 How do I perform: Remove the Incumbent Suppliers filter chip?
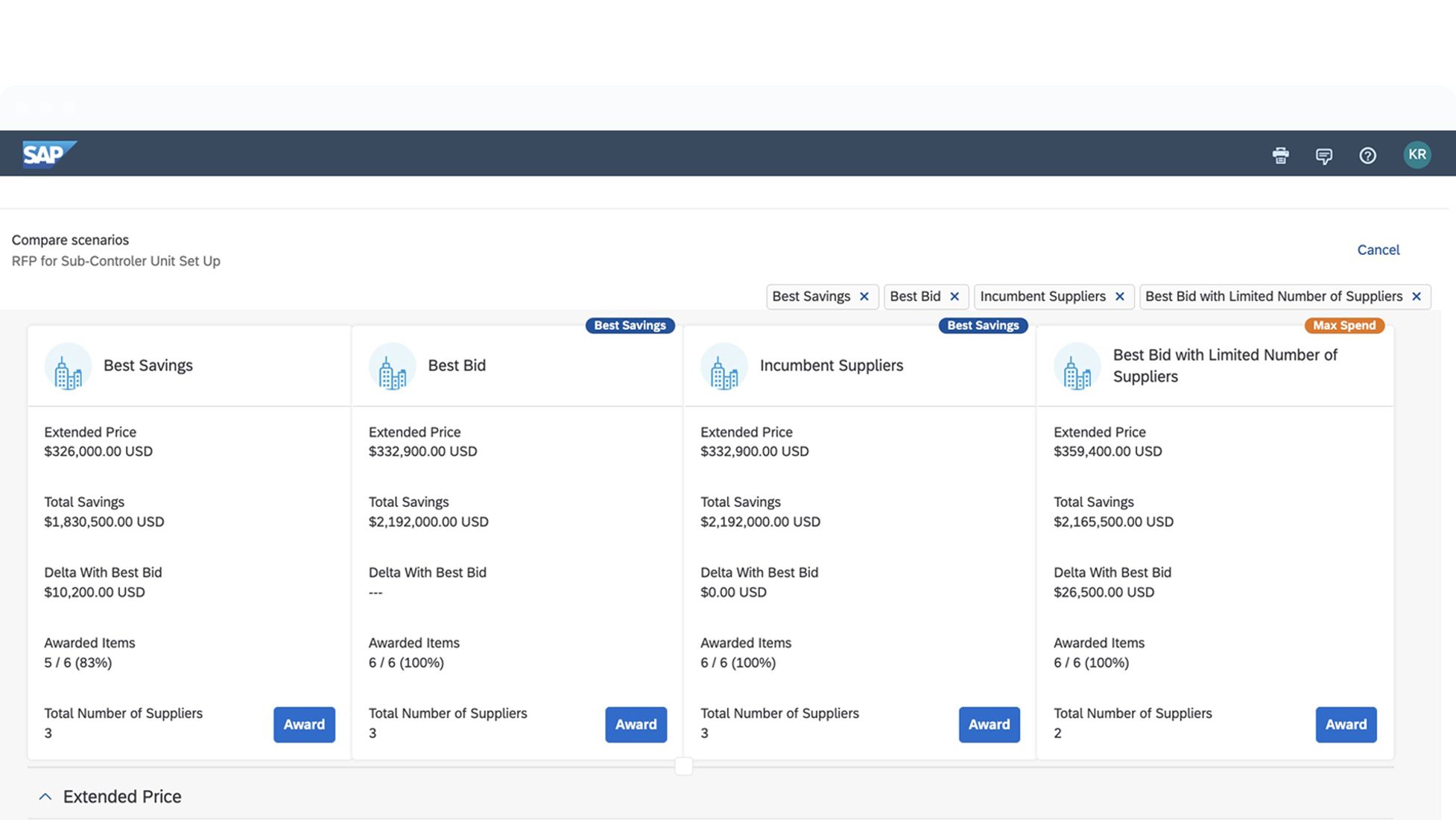click(x=1119, y=297)
